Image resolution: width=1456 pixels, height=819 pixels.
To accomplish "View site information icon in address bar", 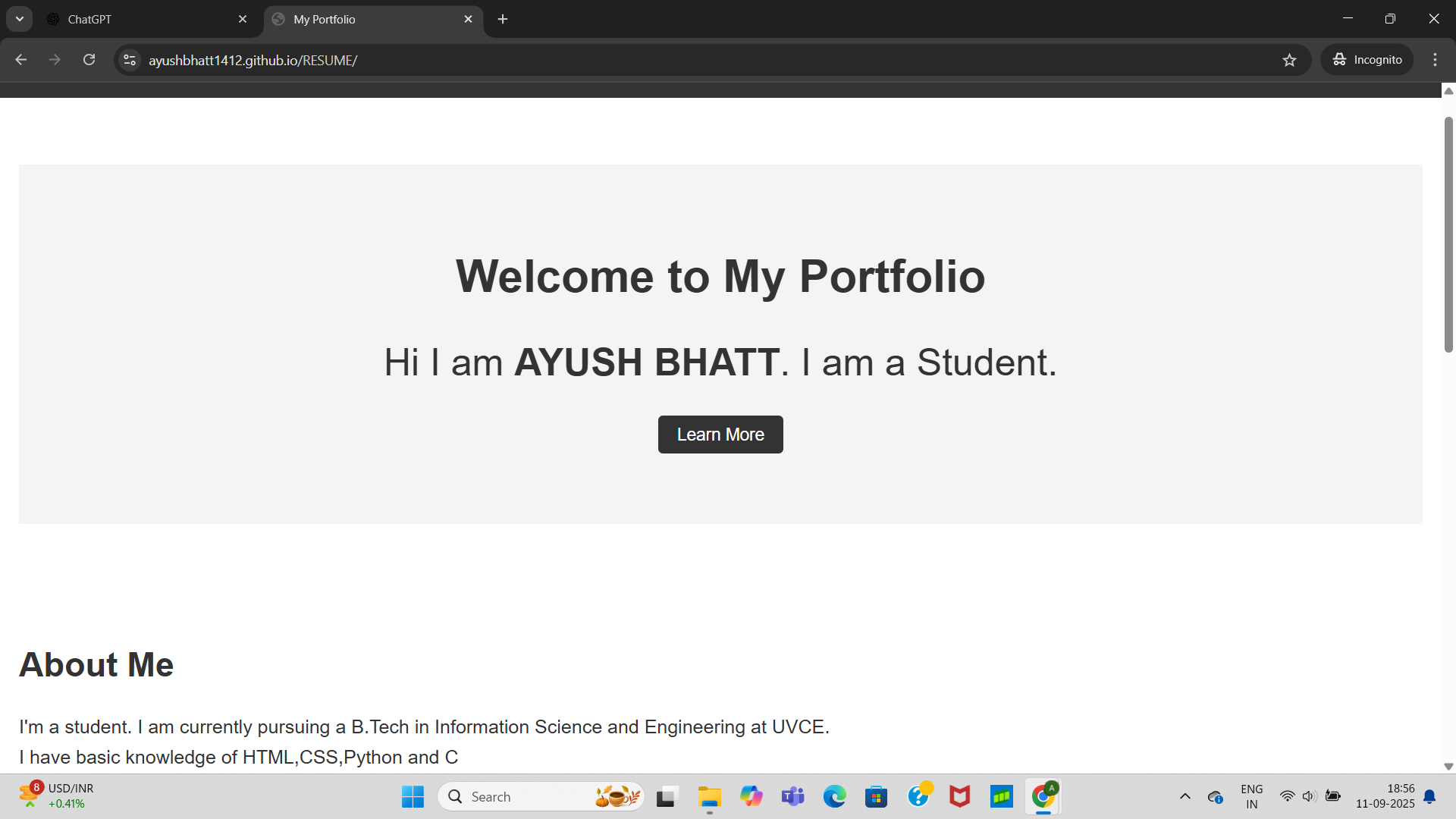I will 130,60.
